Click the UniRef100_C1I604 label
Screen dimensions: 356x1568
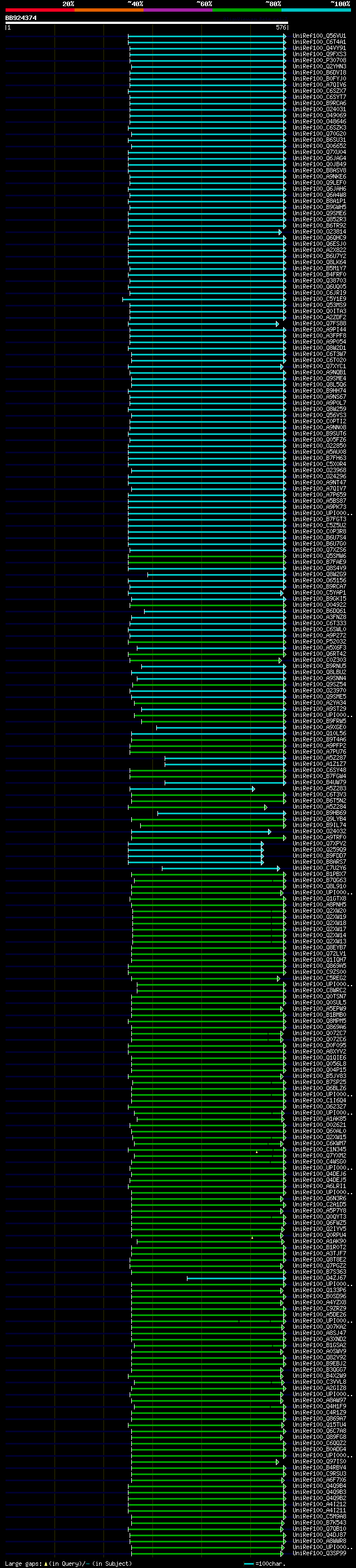[319, 1101]
